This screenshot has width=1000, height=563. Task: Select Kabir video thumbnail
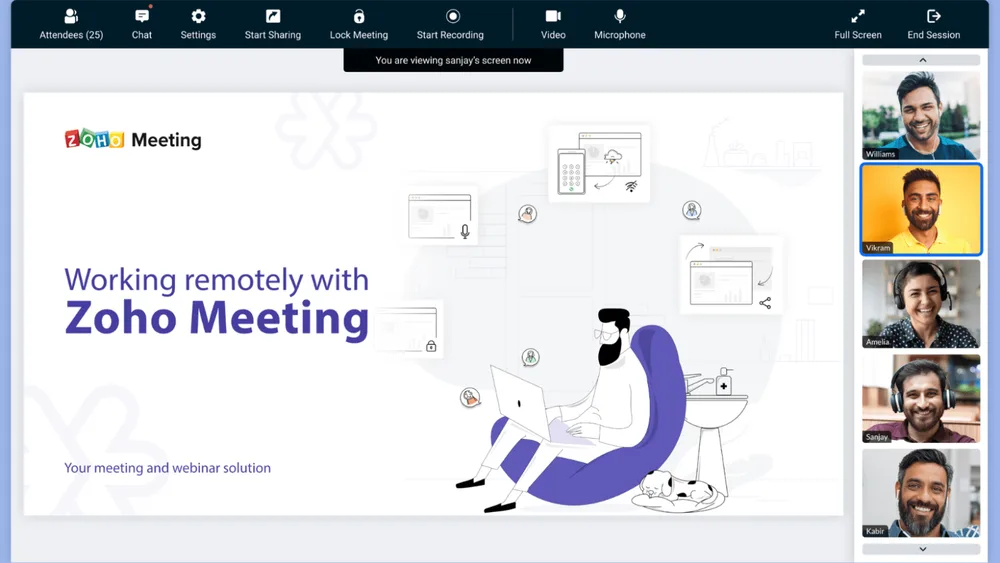[921, 493]
